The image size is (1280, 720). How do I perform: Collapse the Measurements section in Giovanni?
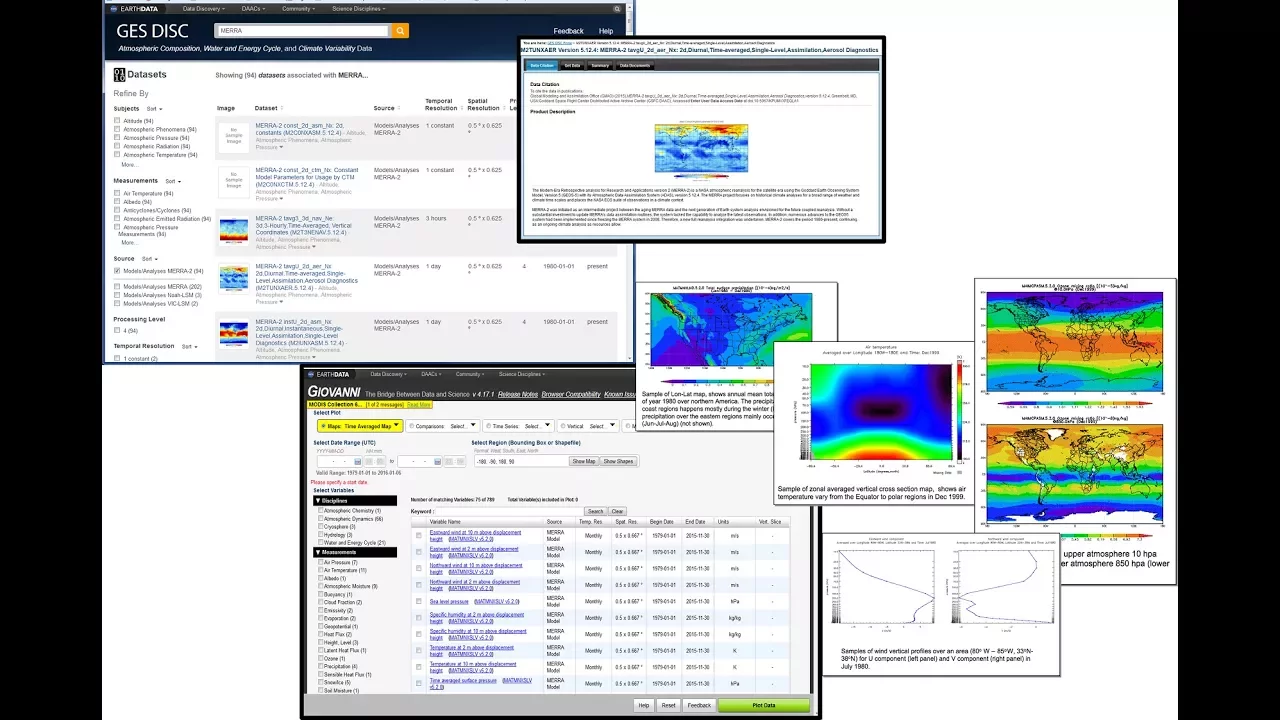[x=355, y=552]
